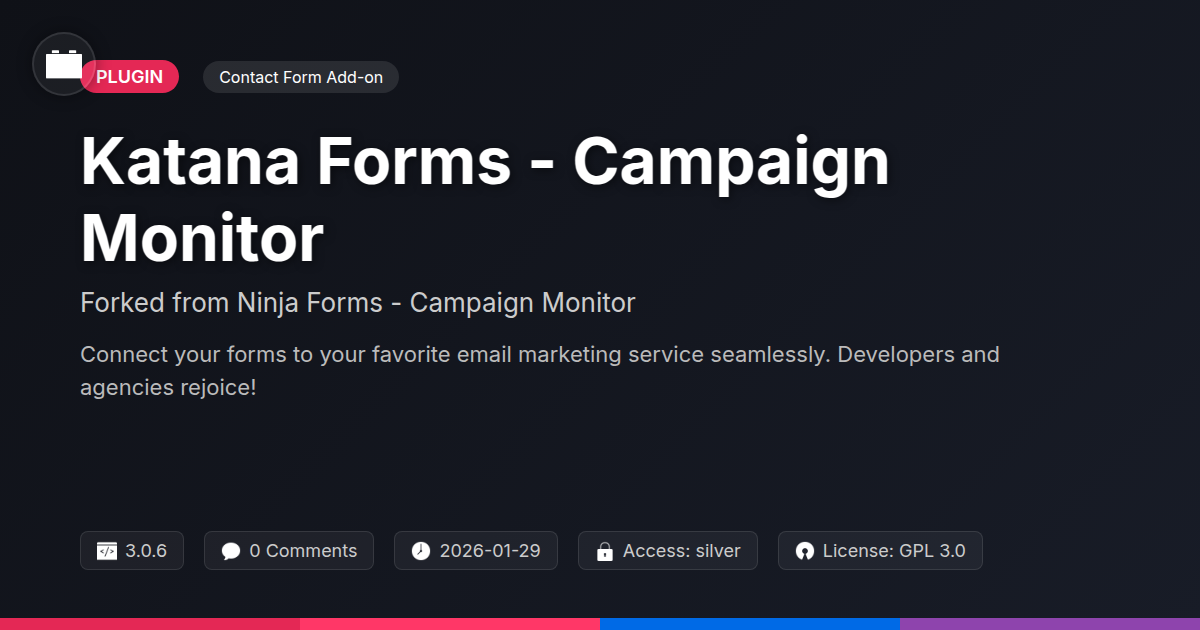Open the Contact Form Add-on category tag

301,77
